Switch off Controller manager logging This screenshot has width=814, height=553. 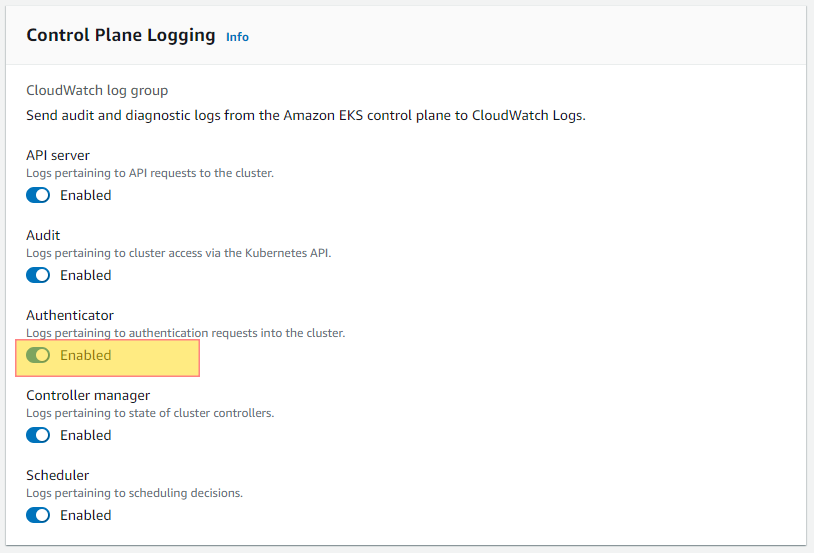tap(38, 435)
